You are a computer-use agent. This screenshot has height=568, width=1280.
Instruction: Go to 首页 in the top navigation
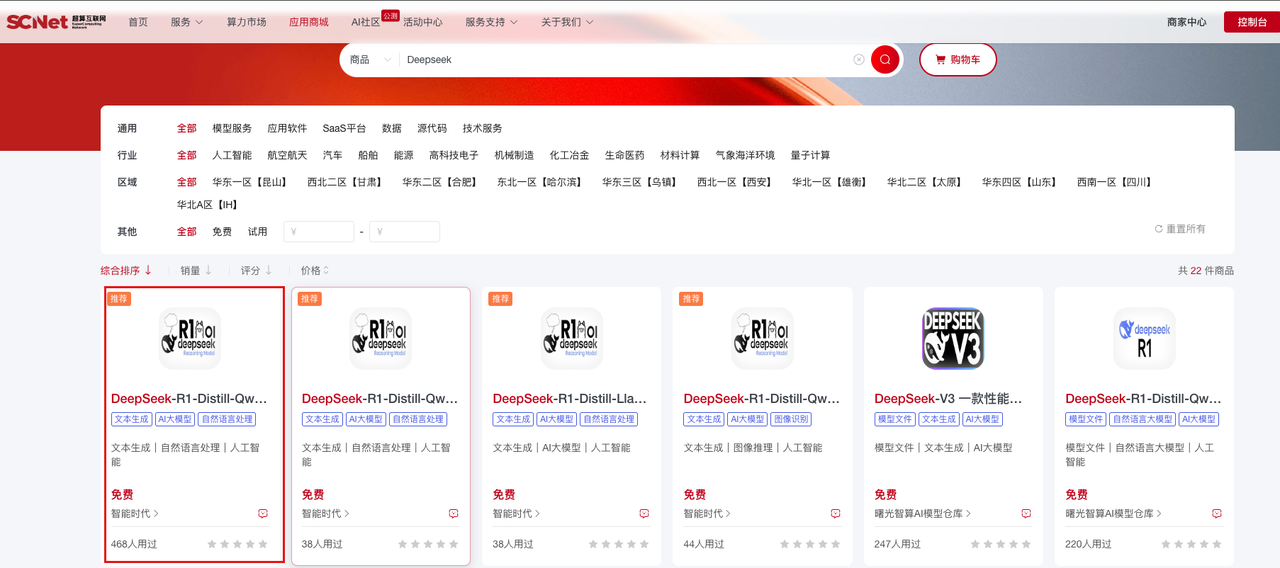coord(138,22)
